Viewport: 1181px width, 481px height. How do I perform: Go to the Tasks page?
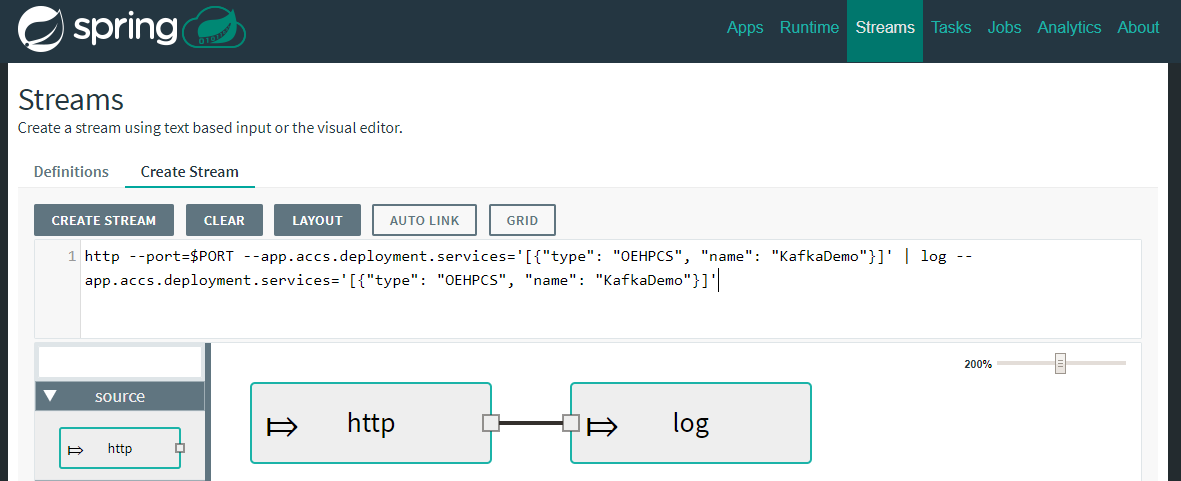[951, 28]
